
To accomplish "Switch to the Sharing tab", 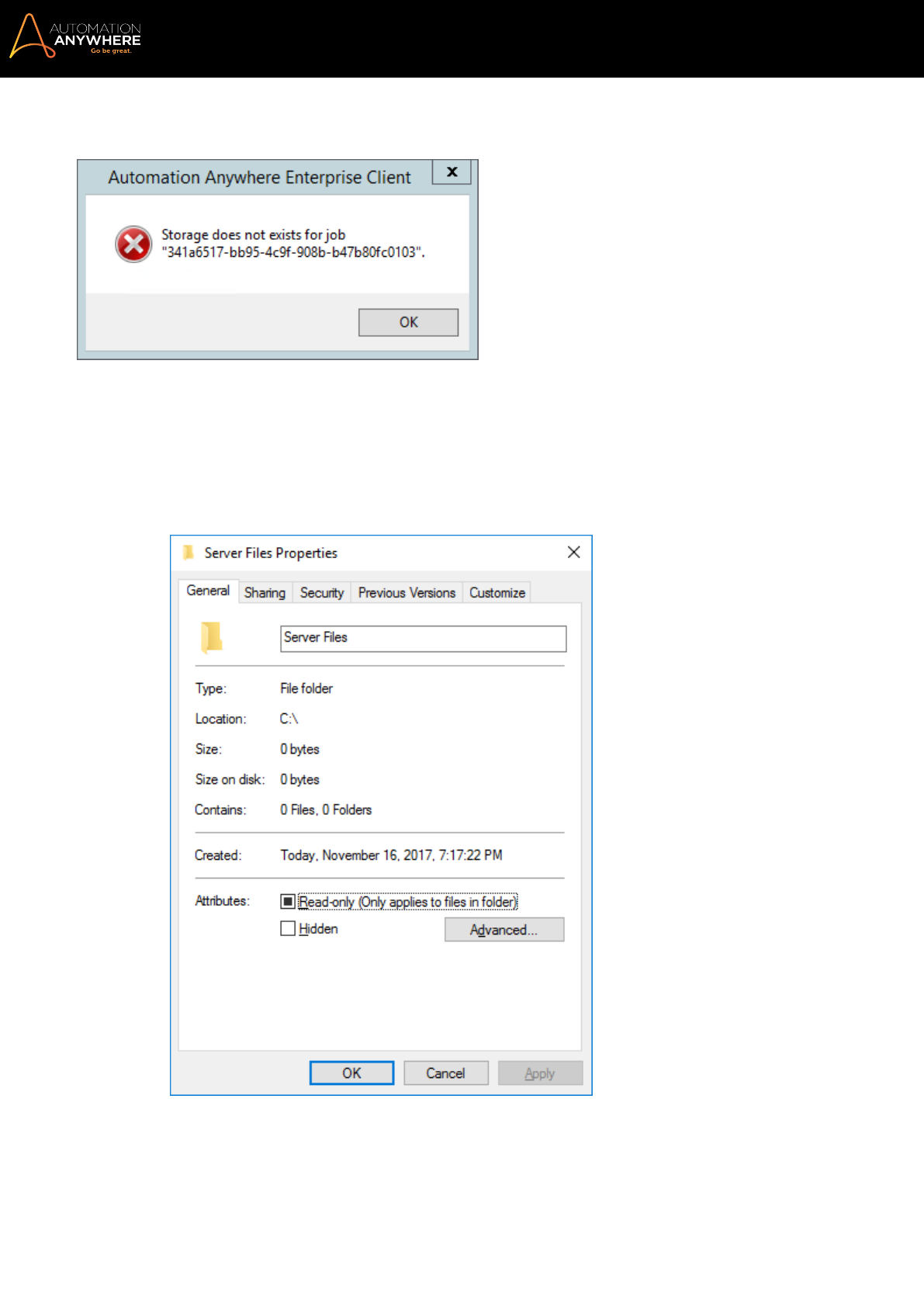I will 265,592.
